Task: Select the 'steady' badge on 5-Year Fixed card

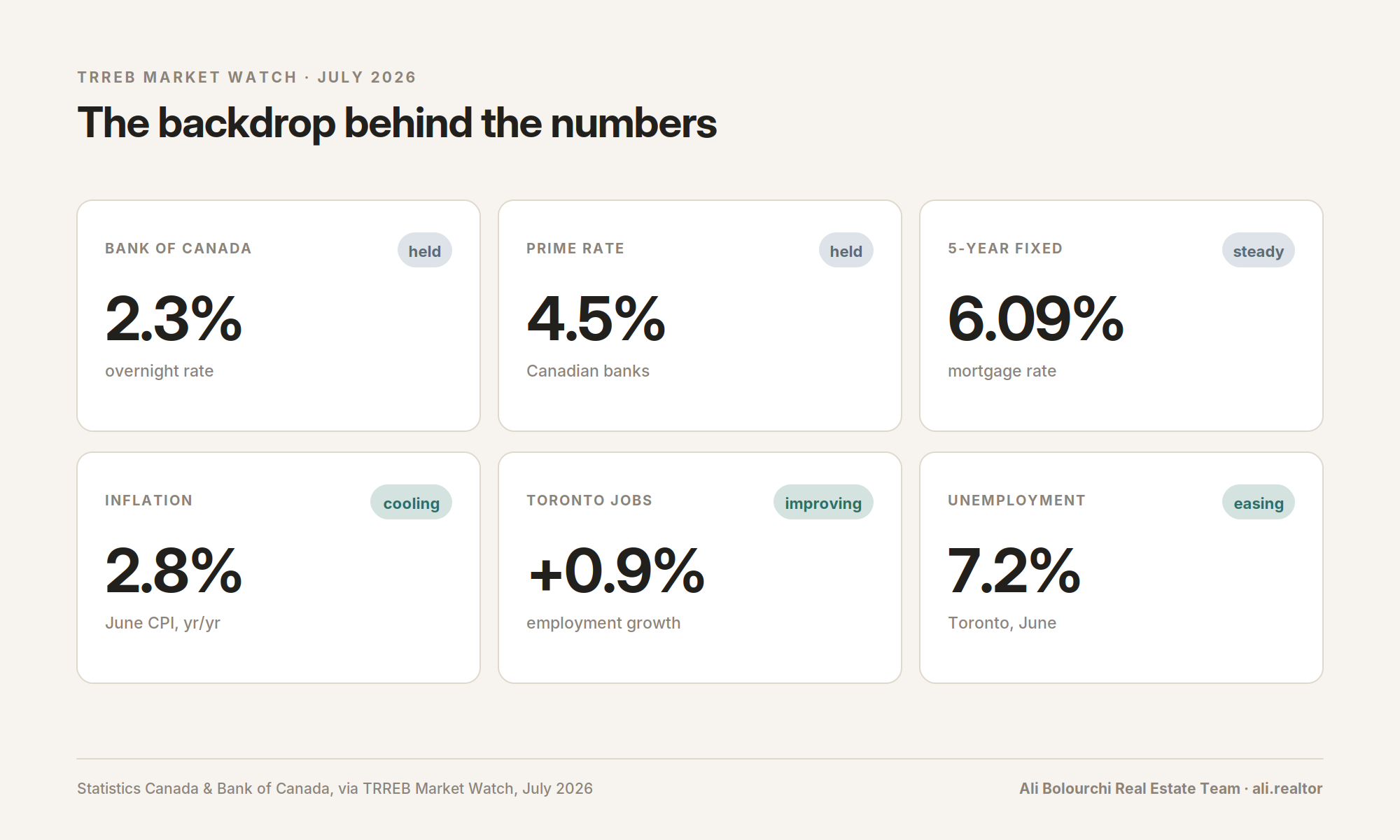Action: [x=1259, y=250]
